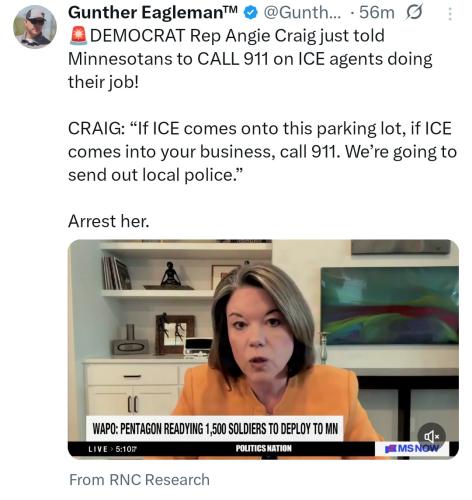Open the 56m timestamp link
Screen dimensions: 472x500
click(x=377, y=13)
